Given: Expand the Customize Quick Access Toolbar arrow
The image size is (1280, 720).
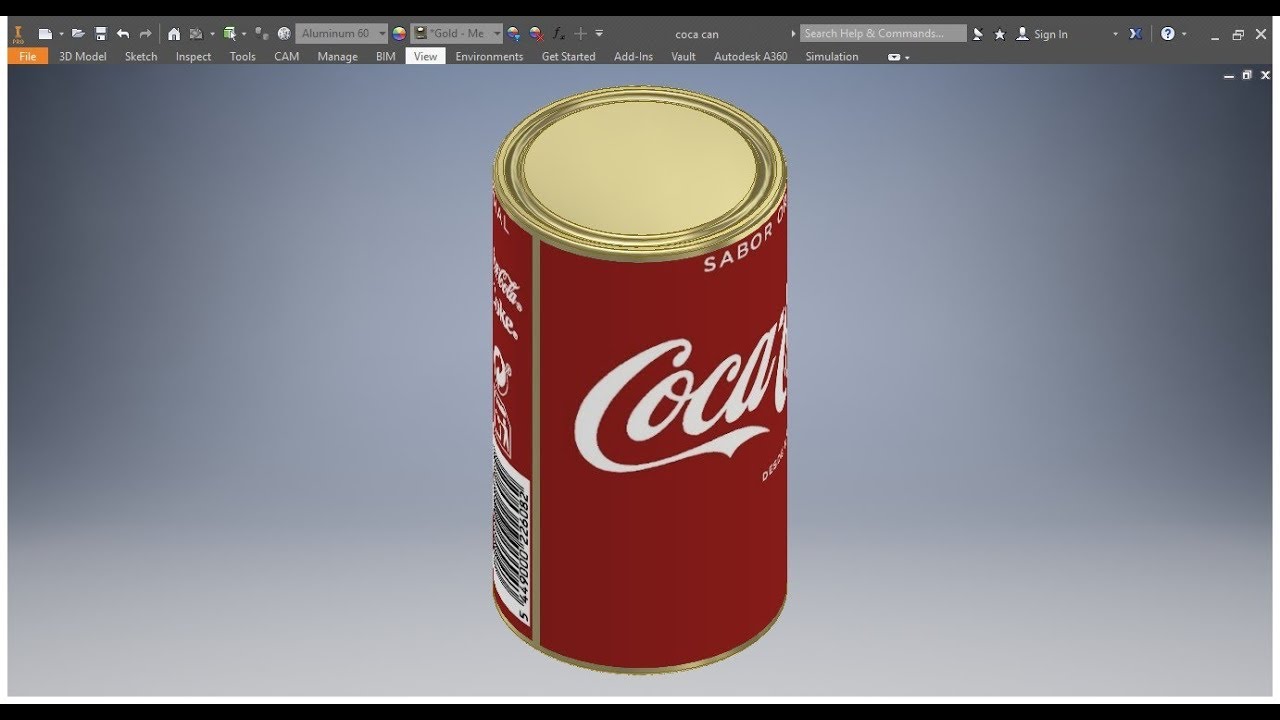Looking at the screenshot, I should [x=599, y=34].
